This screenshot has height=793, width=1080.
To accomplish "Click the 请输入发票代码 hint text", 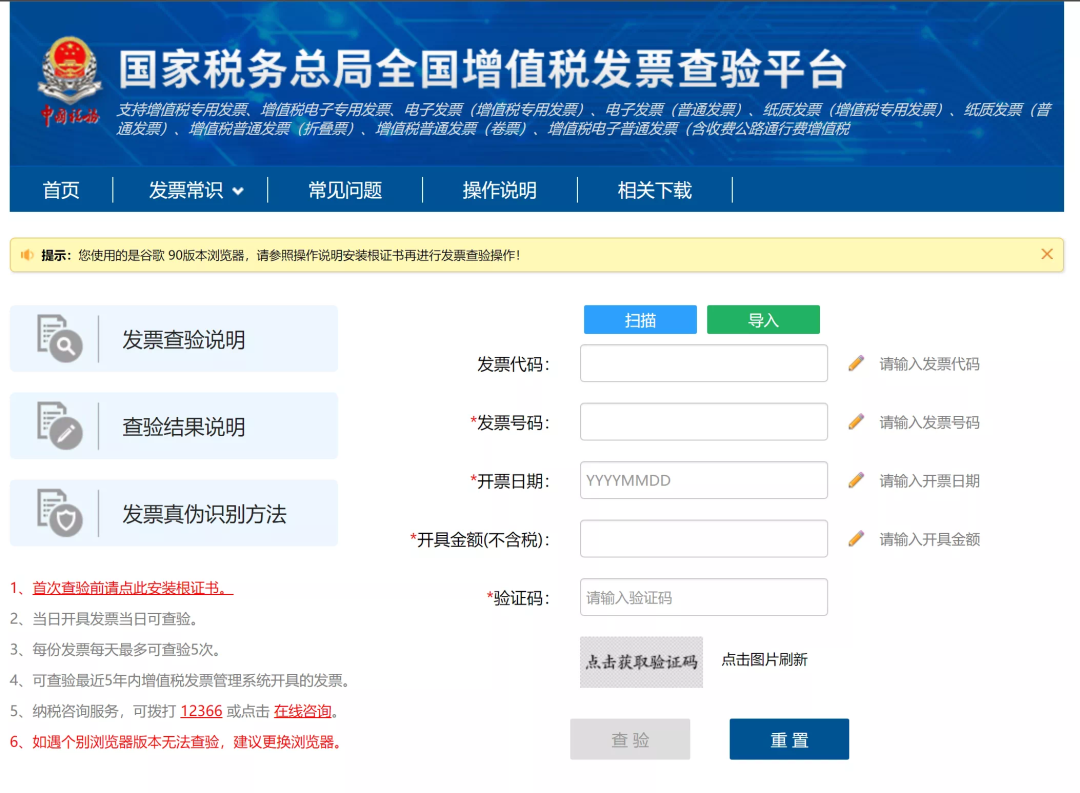I will (x=929, y=364).
